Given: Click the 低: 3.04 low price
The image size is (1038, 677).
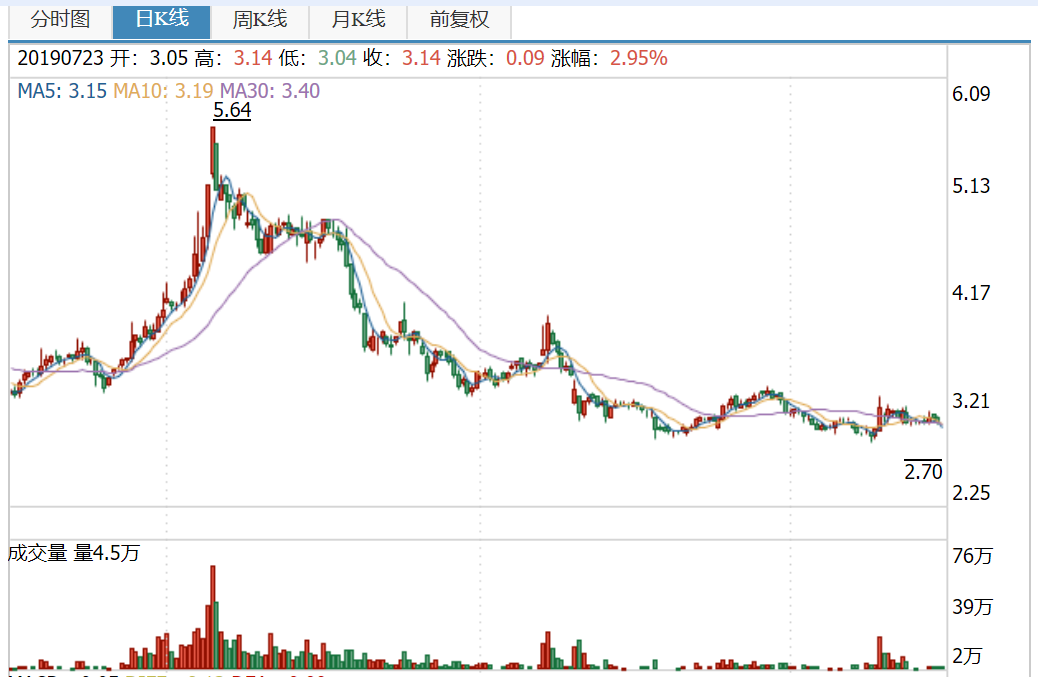Looking at the screenshot, I should pyautogui.click(x=317, y=58).
